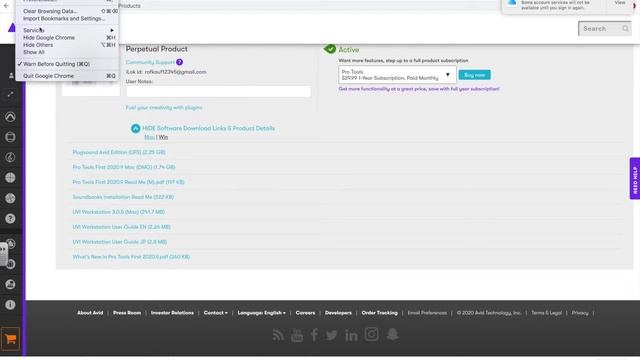Open the Twitter icon in the footer
This screenshot has width=640, height=360.
click(331, 335)
